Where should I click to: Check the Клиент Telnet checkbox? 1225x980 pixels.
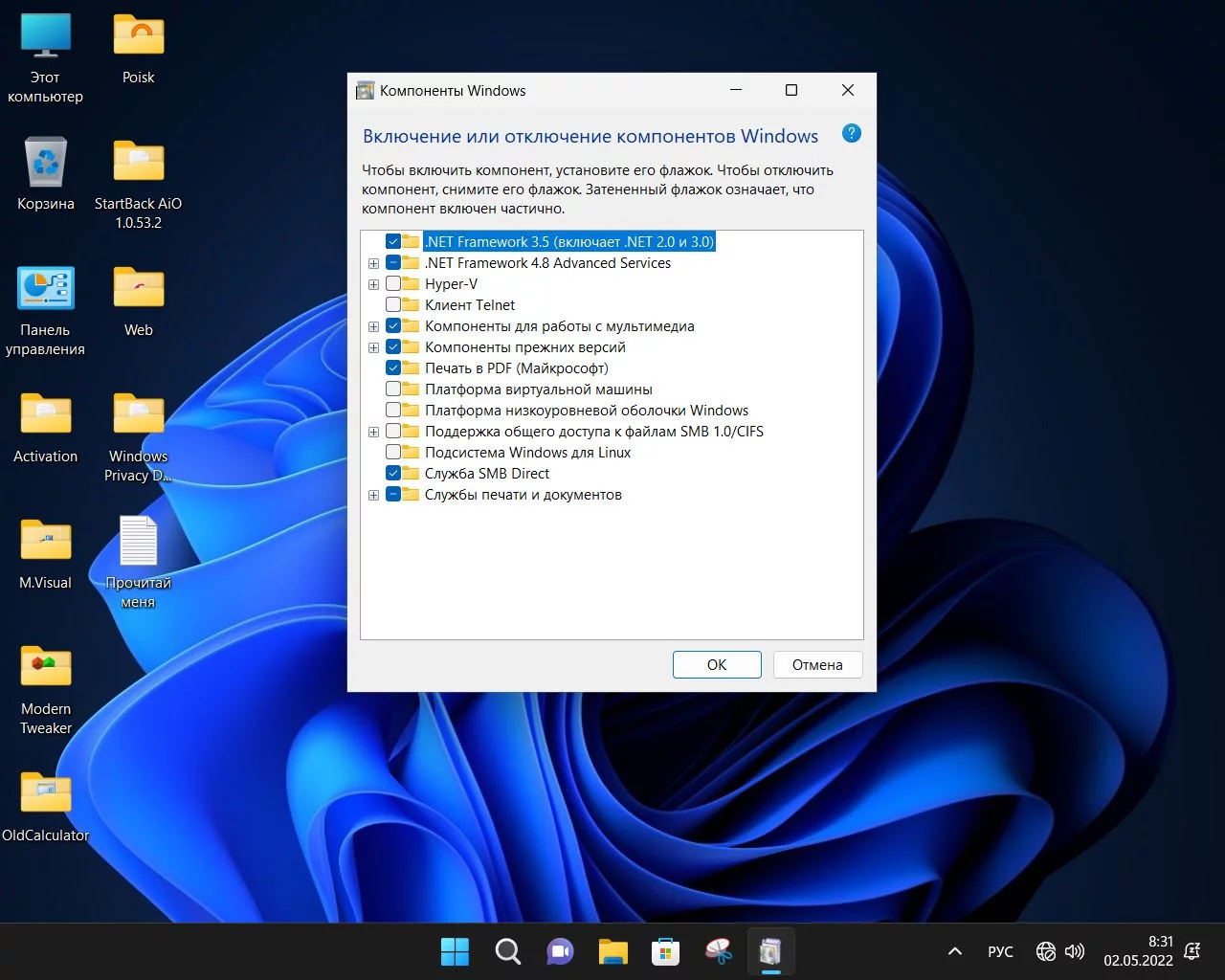pyautogui.click(x=393, y=305)
